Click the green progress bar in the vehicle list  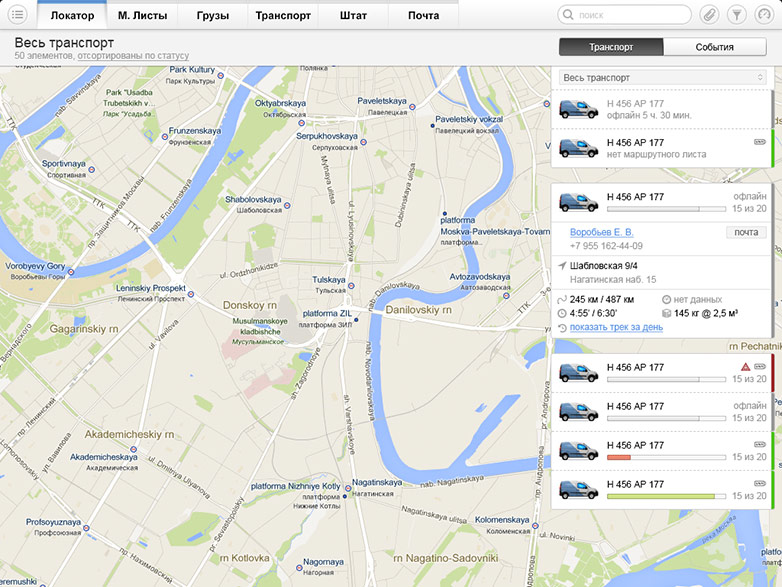(x=666, y=496)
